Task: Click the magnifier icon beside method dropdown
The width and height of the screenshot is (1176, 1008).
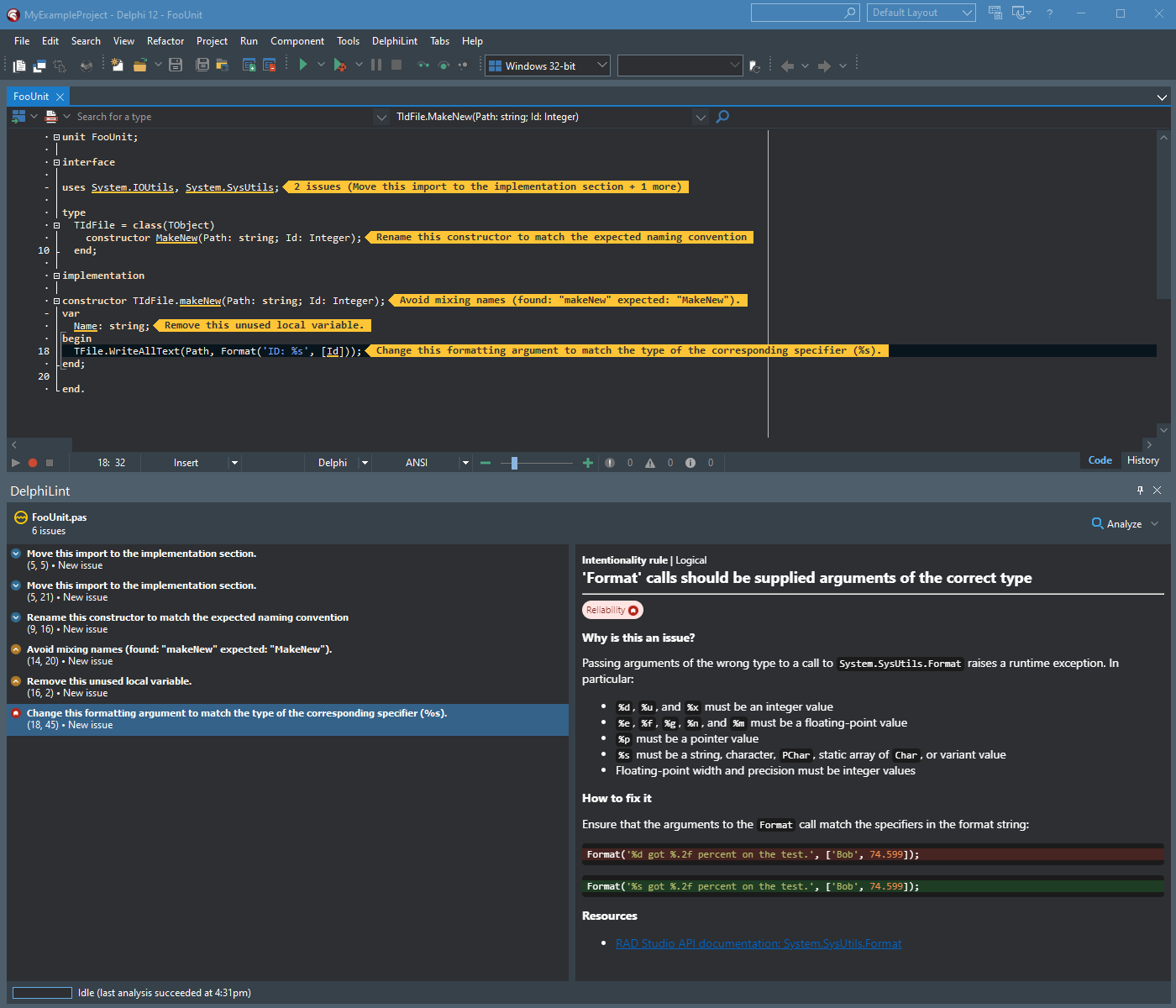Action: [x=722, y=117]
